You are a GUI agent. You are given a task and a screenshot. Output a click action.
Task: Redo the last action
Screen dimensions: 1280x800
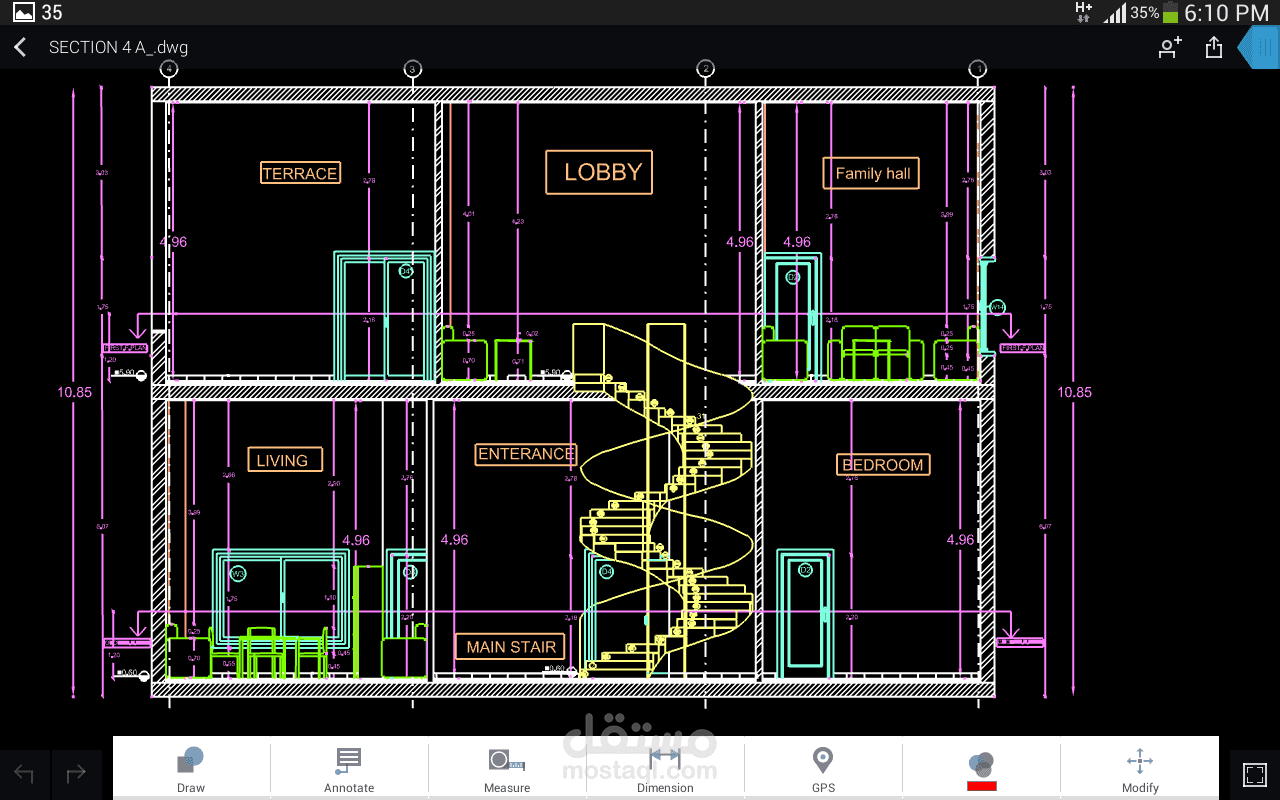(x=76, y=774)
